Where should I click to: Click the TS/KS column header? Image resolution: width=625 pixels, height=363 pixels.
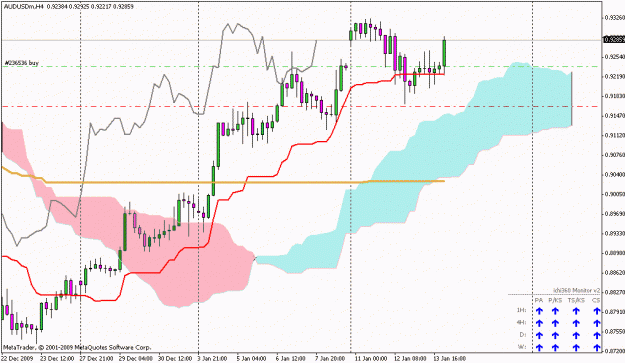(576, 300)
